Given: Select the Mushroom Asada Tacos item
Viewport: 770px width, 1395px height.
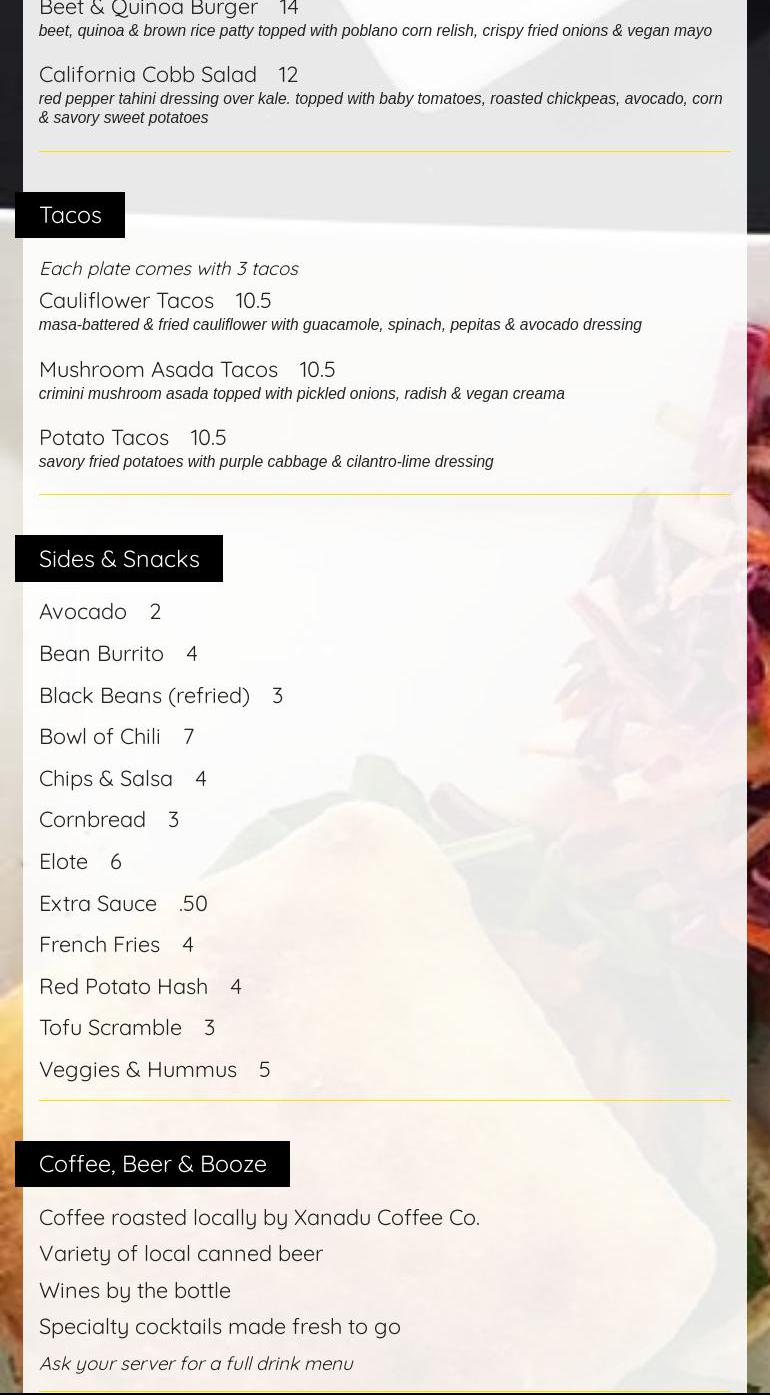Looking at the screenshot, I should 158,369.
